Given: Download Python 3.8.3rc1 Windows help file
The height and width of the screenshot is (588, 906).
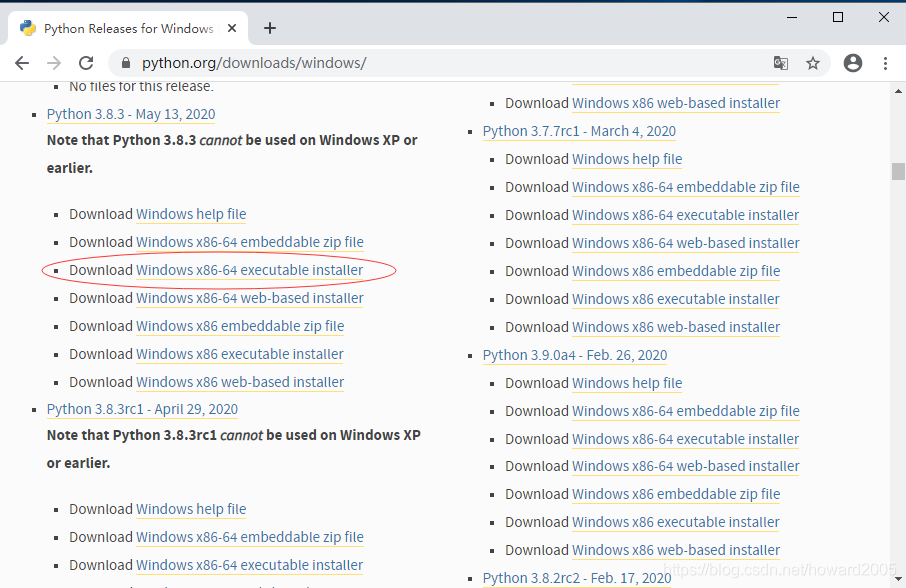Looking at the screenshot, I should [x=191, y=509].
